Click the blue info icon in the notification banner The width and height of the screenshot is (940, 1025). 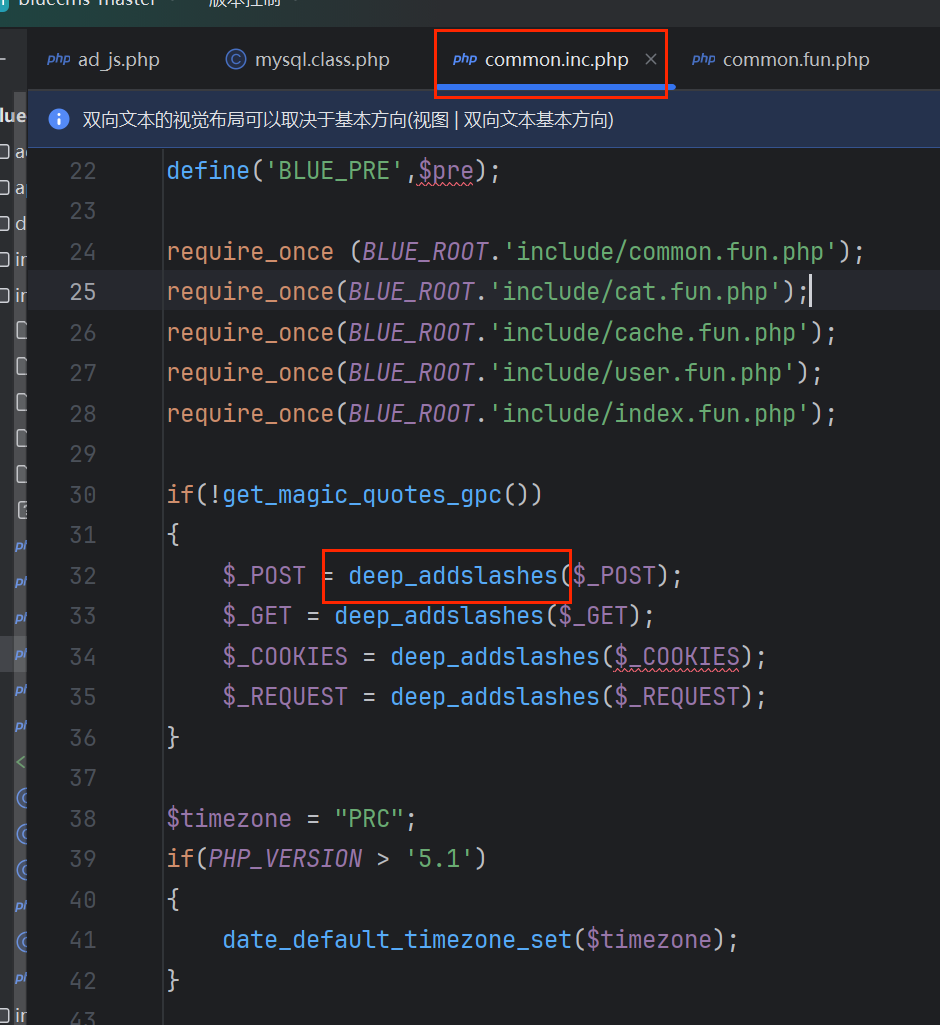click(58, 120)
